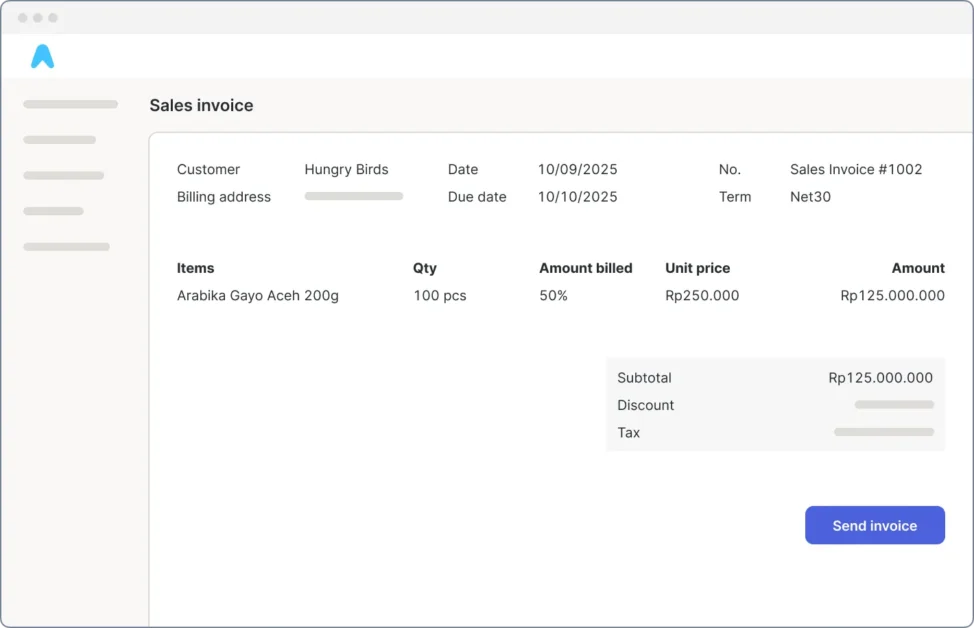974x628 pixels.
Task: Click the Sales invoice page heading
Action: point(201,105)
